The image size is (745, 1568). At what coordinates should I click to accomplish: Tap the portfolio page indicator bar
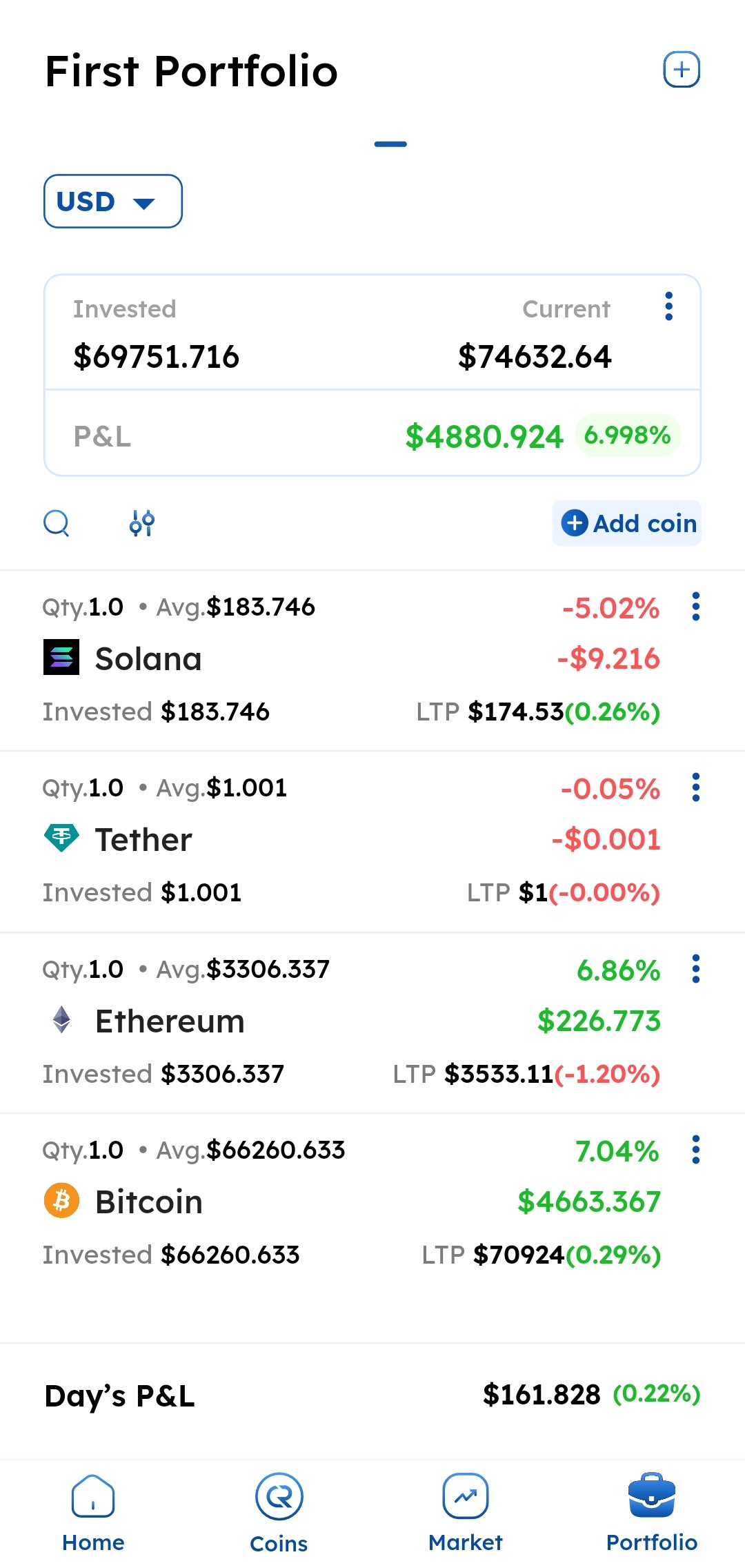click(390, 144)
